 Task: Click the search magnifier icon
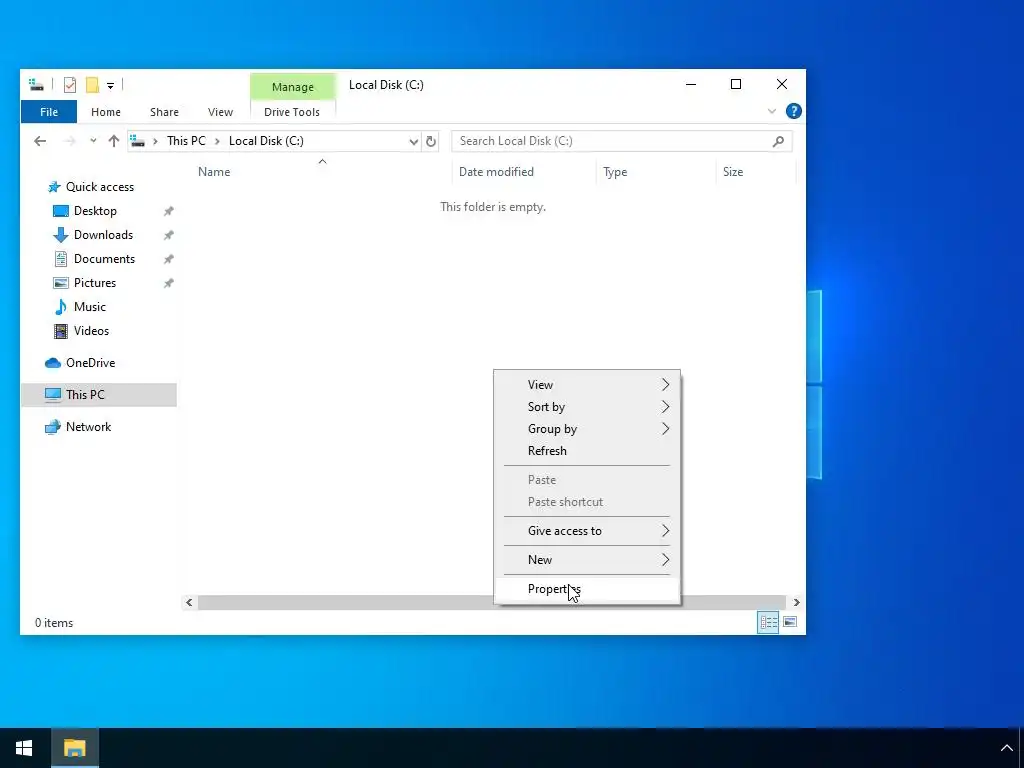point(778,141)
